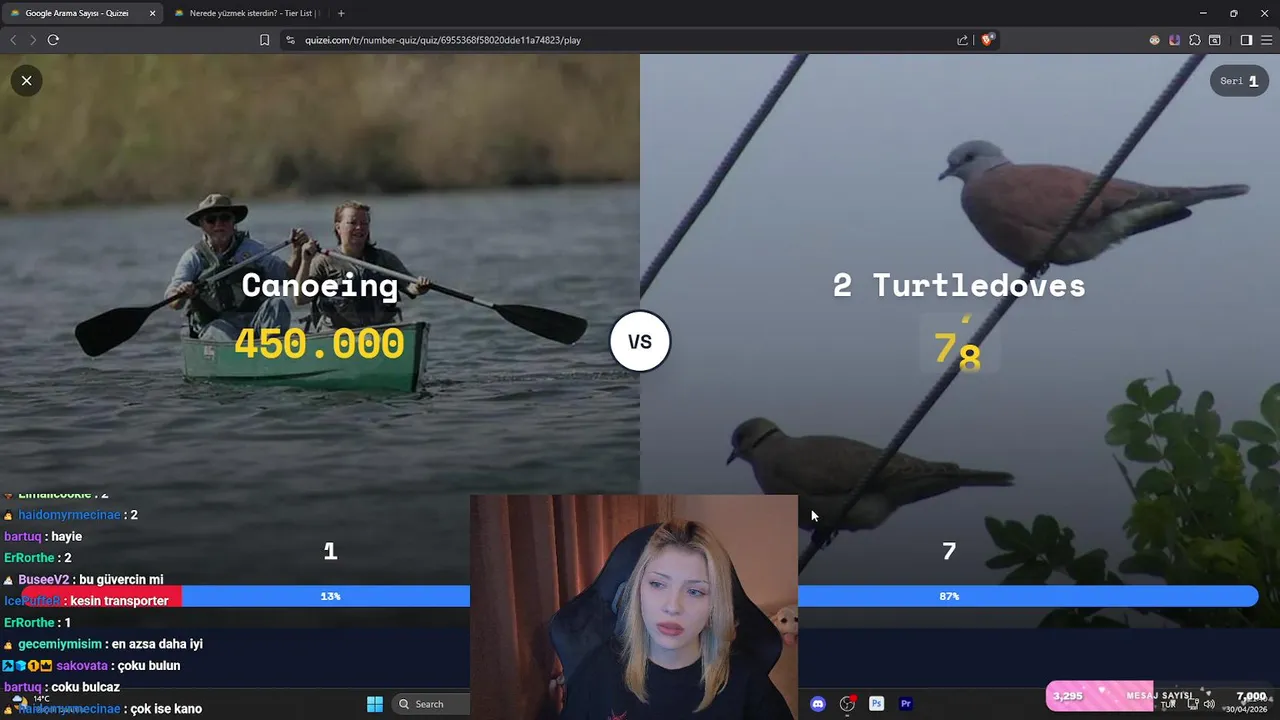Go back with the browser back arrow
The width and height of the screenshot is (1280, 720).
13,40
